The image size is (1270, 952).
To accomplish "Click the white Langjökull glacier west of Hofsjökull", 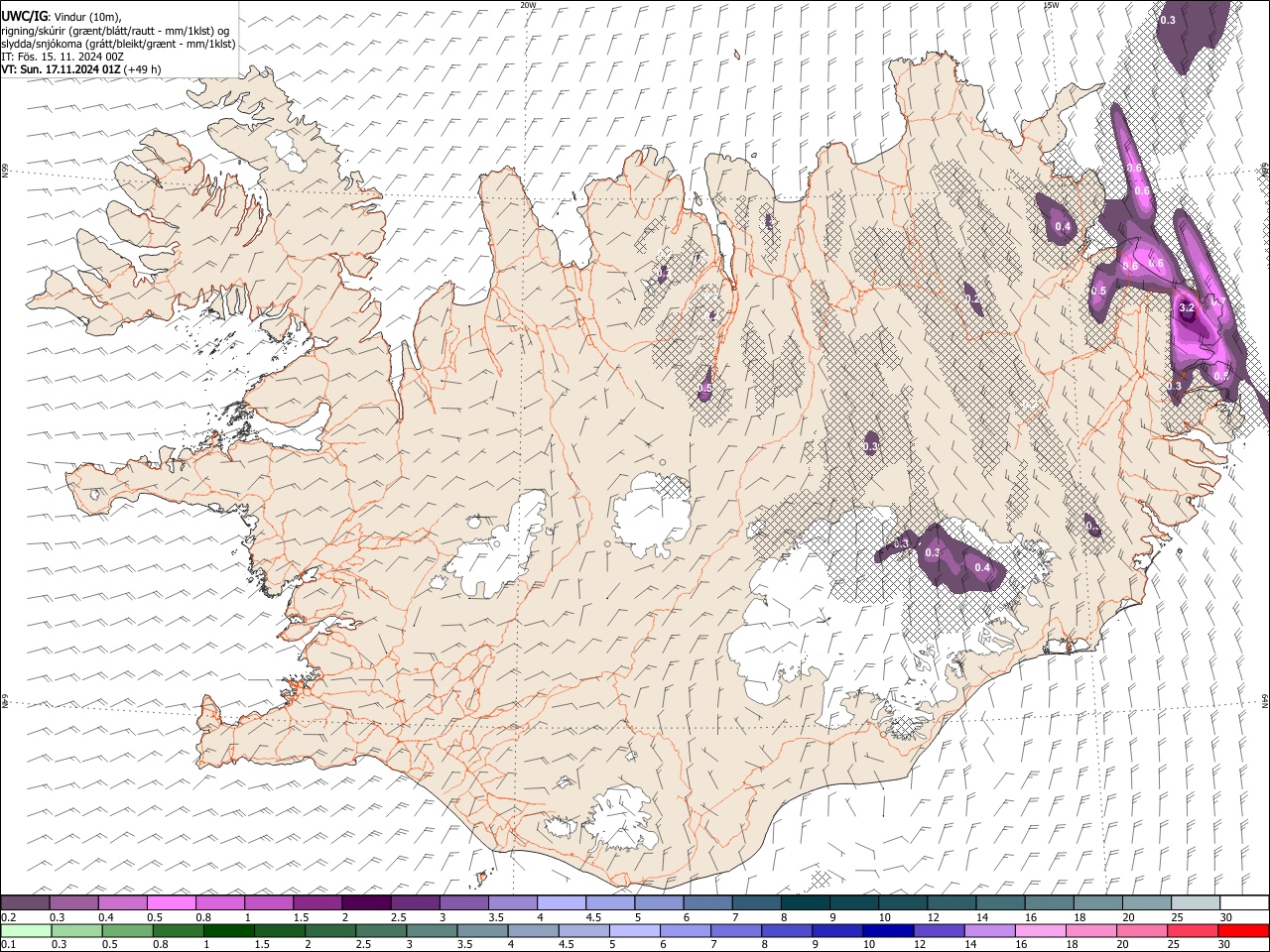I will (499, 545).
